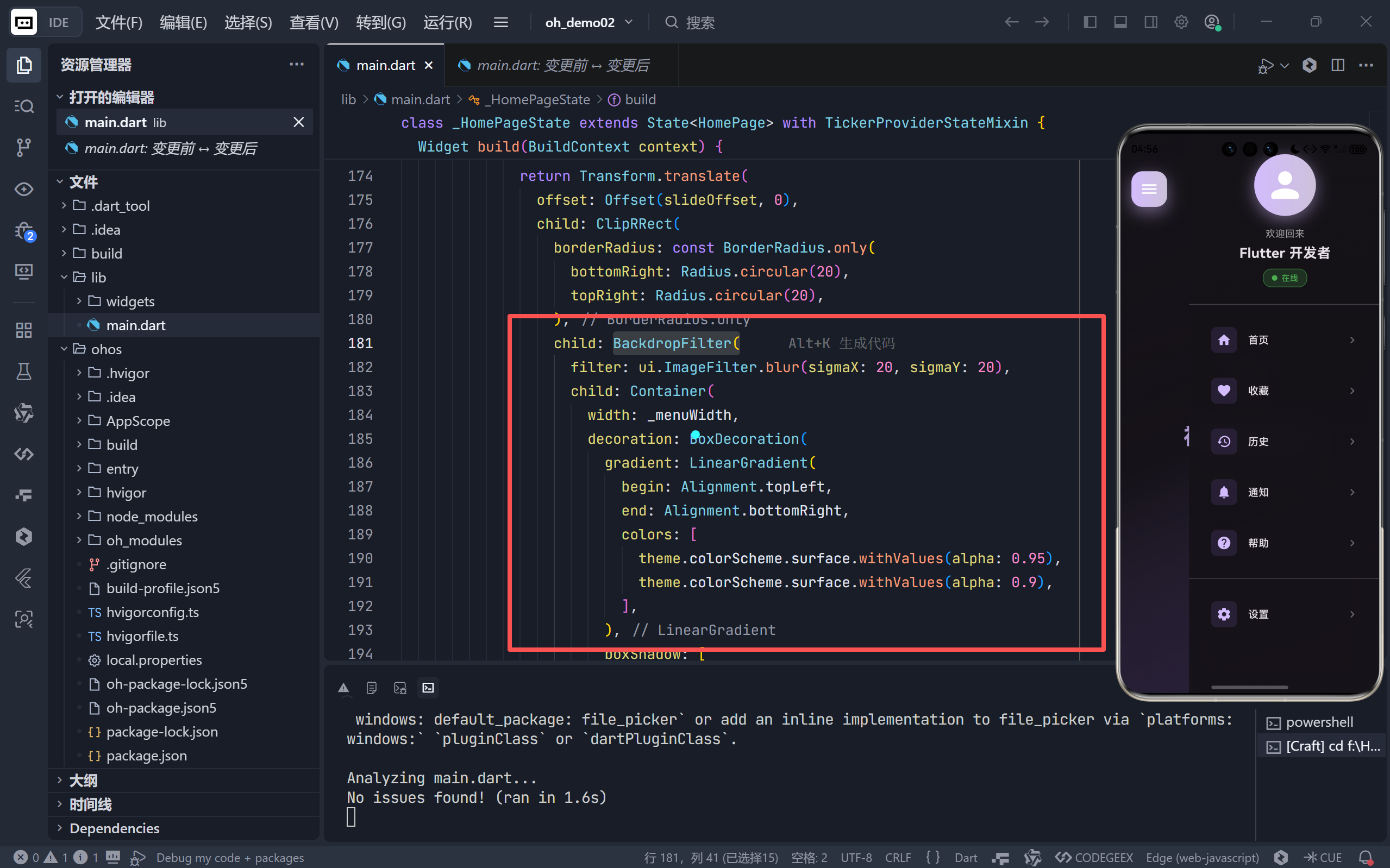1390x868 pixels.
Task: Click the Testing flask icon
Action: [x=23, y=372]
